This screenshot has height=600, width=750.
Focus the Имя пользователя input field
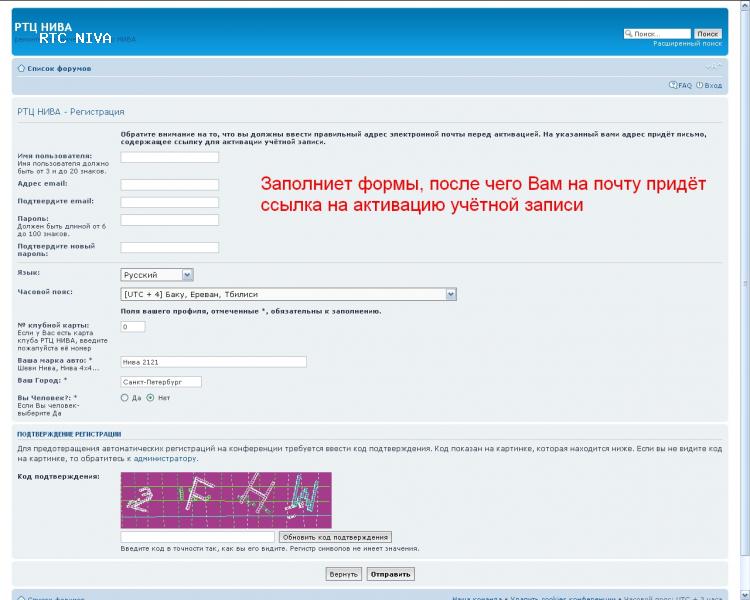pyautogui.click(x=170, y=157)
